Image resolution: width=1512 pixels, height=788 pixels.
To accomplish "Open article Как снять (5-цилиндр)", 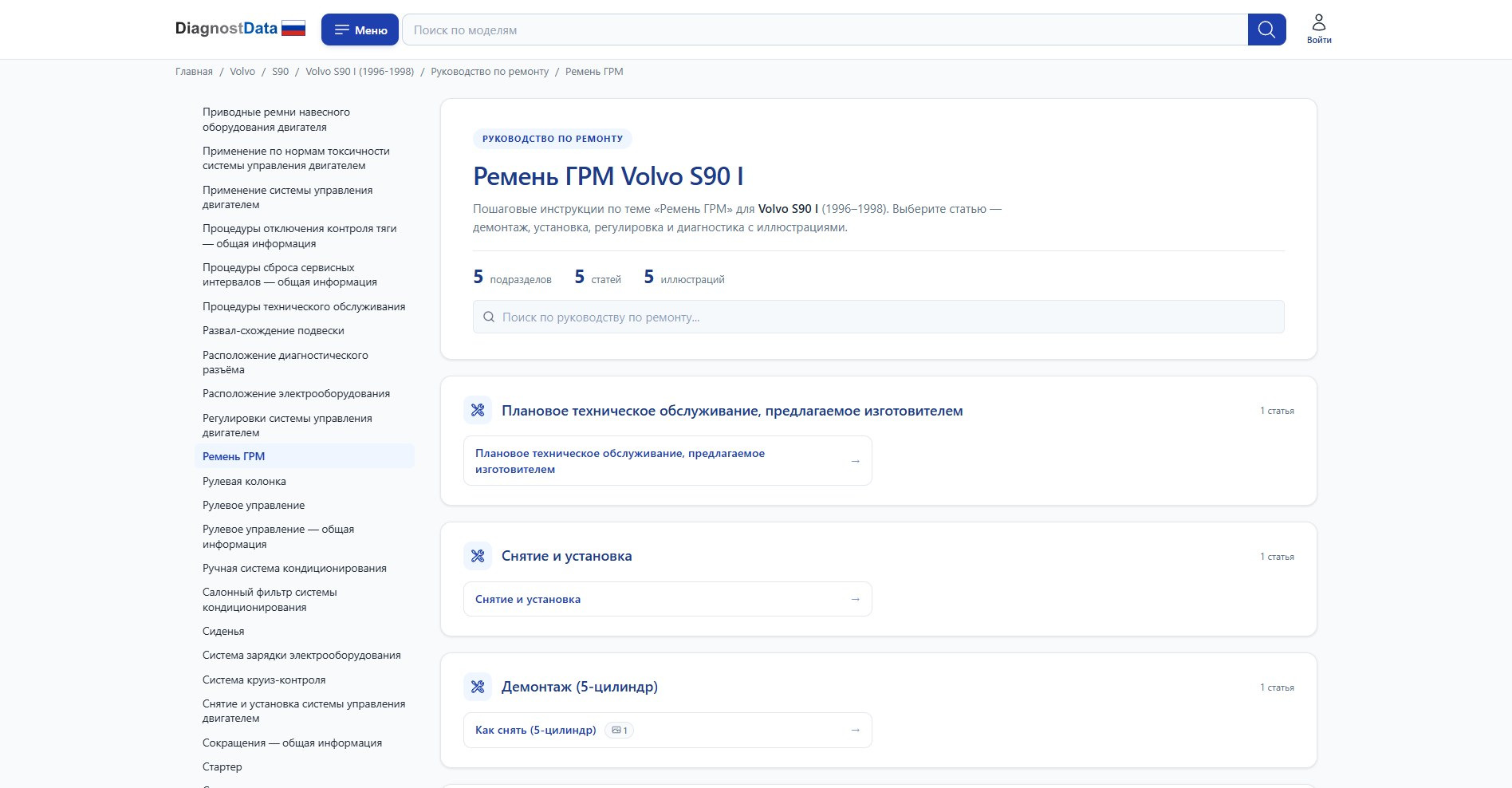I will pyautogui.click(x=667, y=730).
